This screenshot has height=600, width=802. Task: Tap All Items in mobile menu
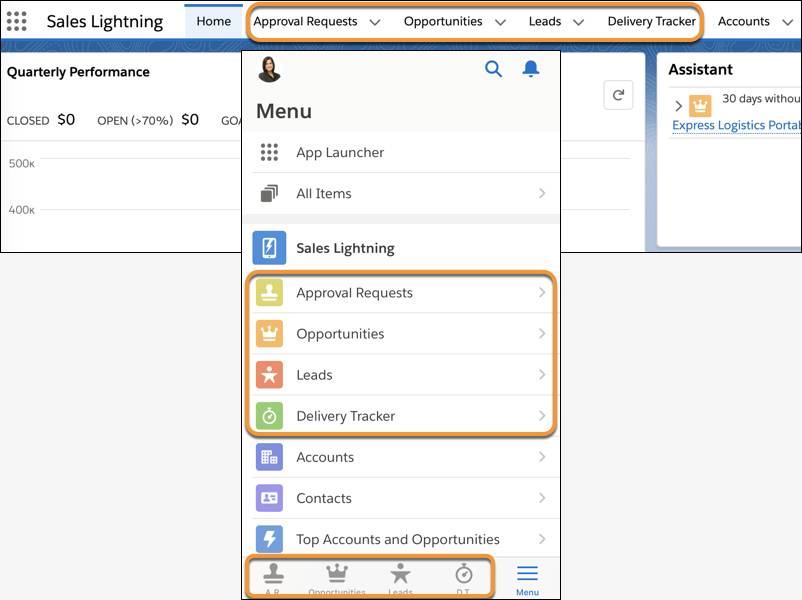click(x=324, y=193)
